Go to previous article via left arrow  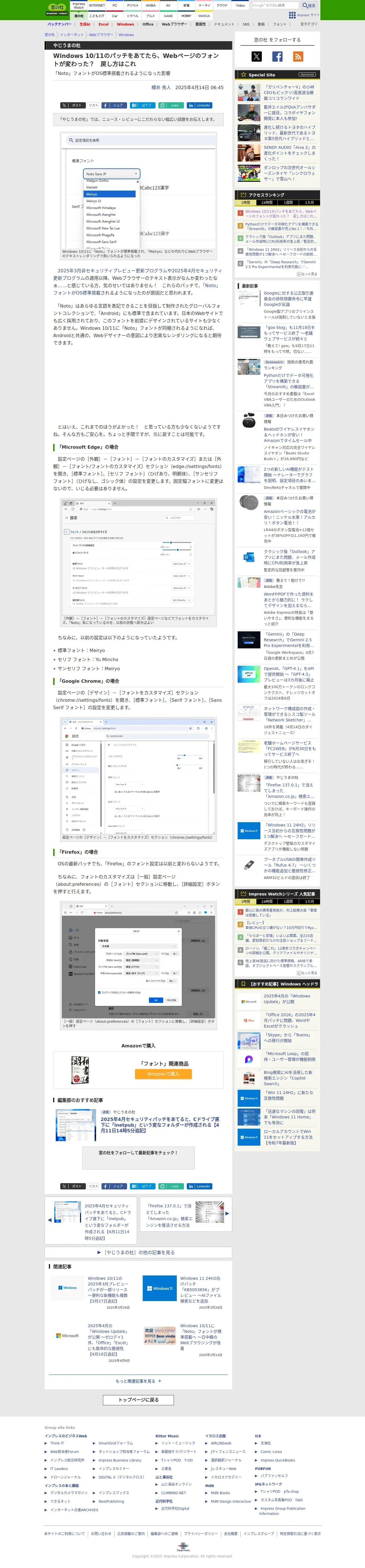(49, 1220)
